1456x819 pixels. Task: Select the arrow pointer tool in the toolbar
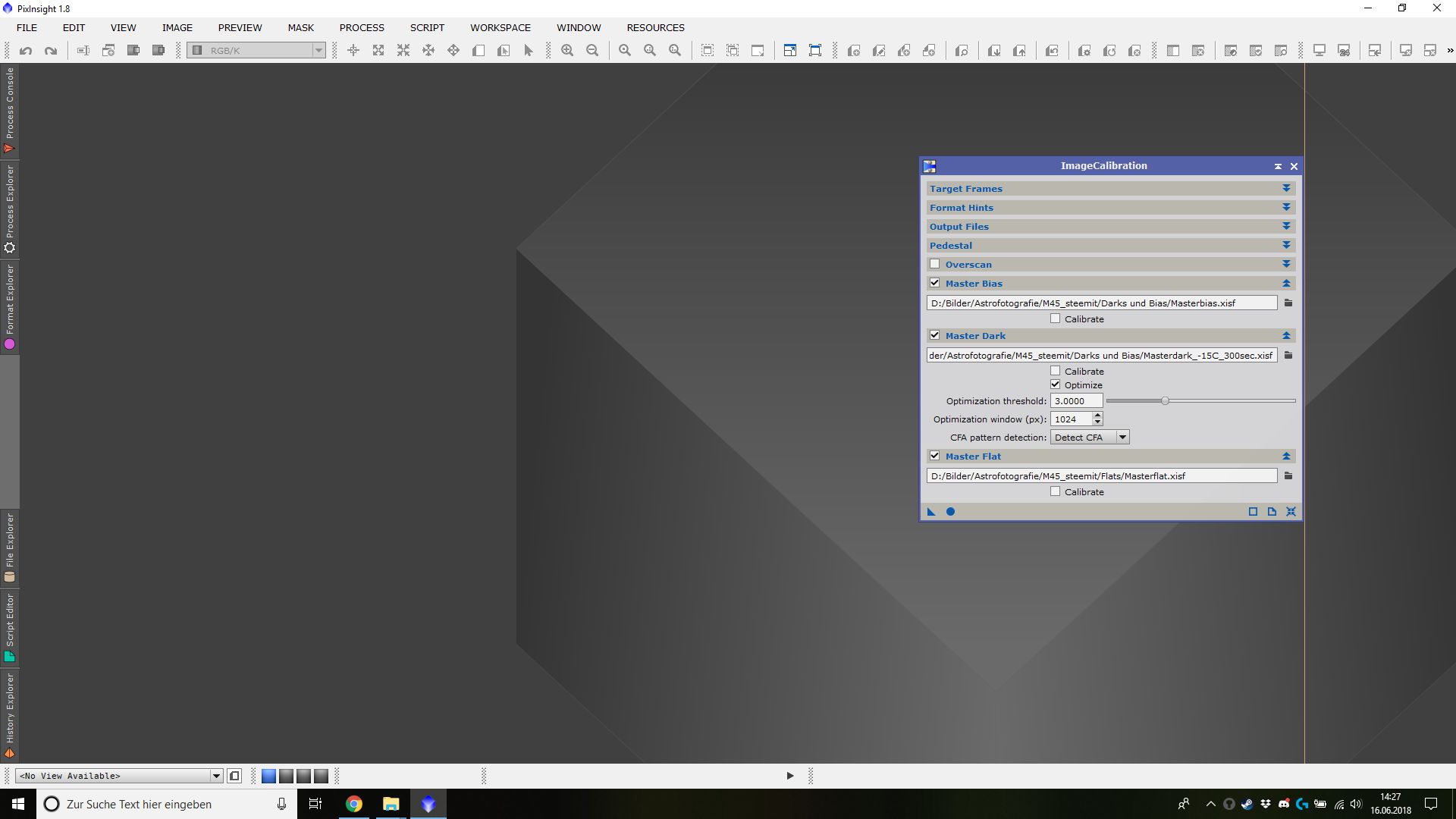[x=529, y=51]
